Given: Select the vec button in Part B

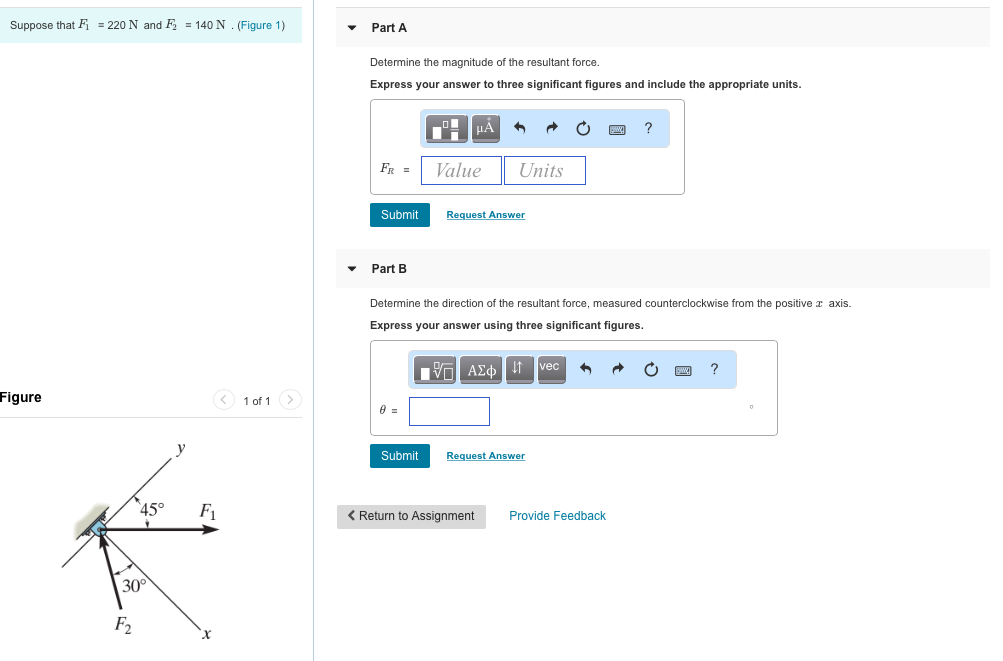Looking at the screenshot, I should [551, 370].
